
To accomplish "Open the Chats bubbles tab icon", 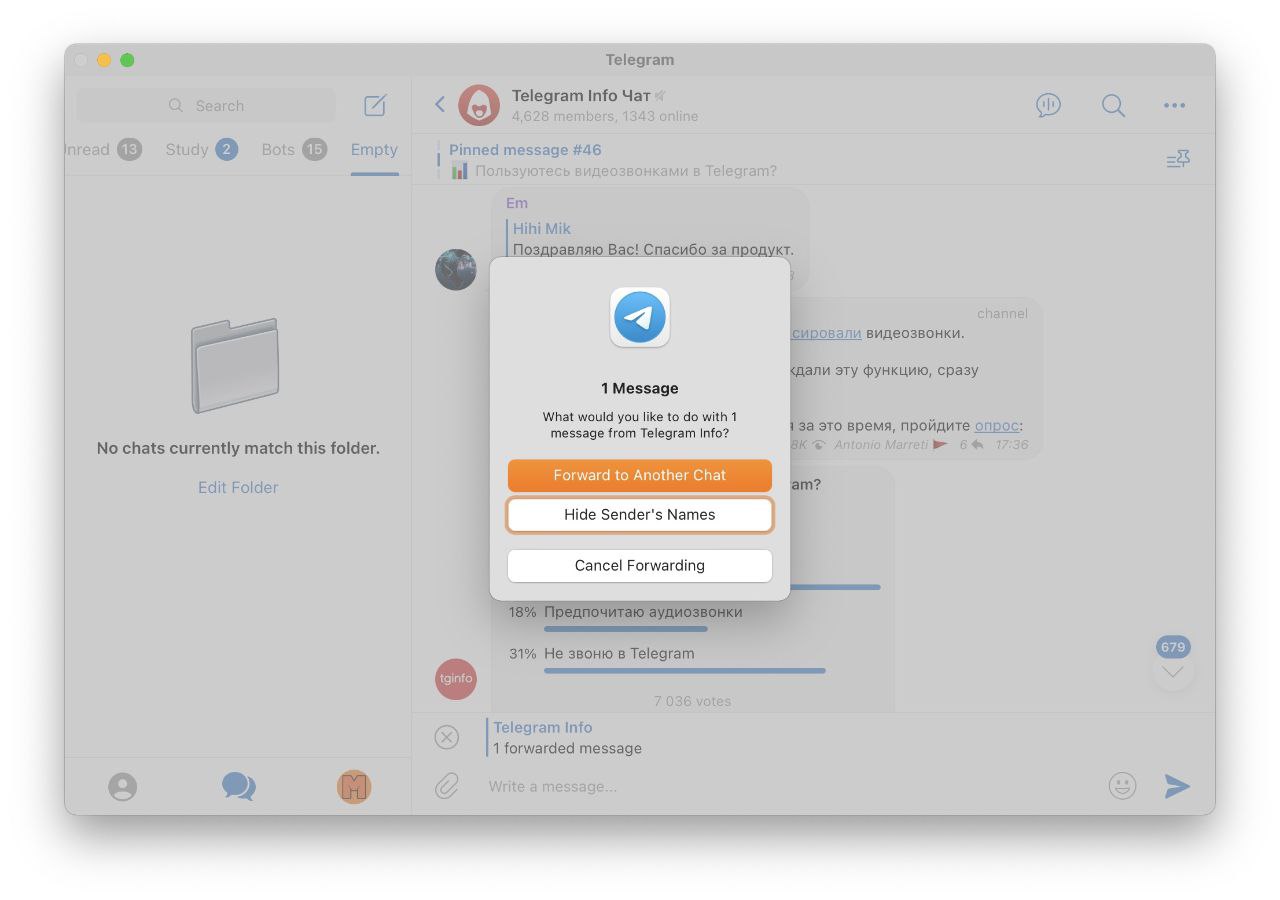I will coord(238,787).
